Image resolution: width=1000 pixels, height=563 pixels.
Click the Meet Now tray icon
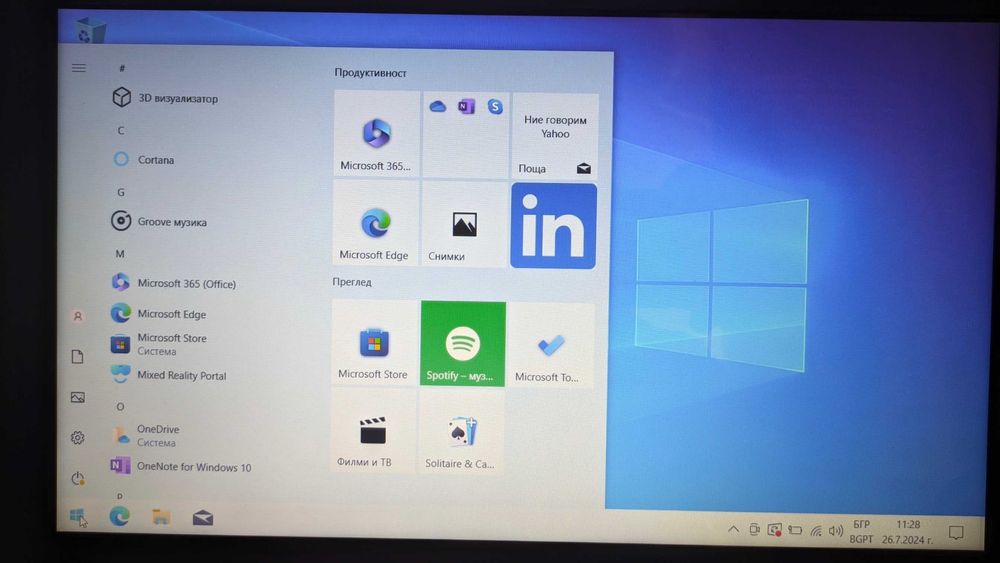pyautogui.click(x=754, y=529)
